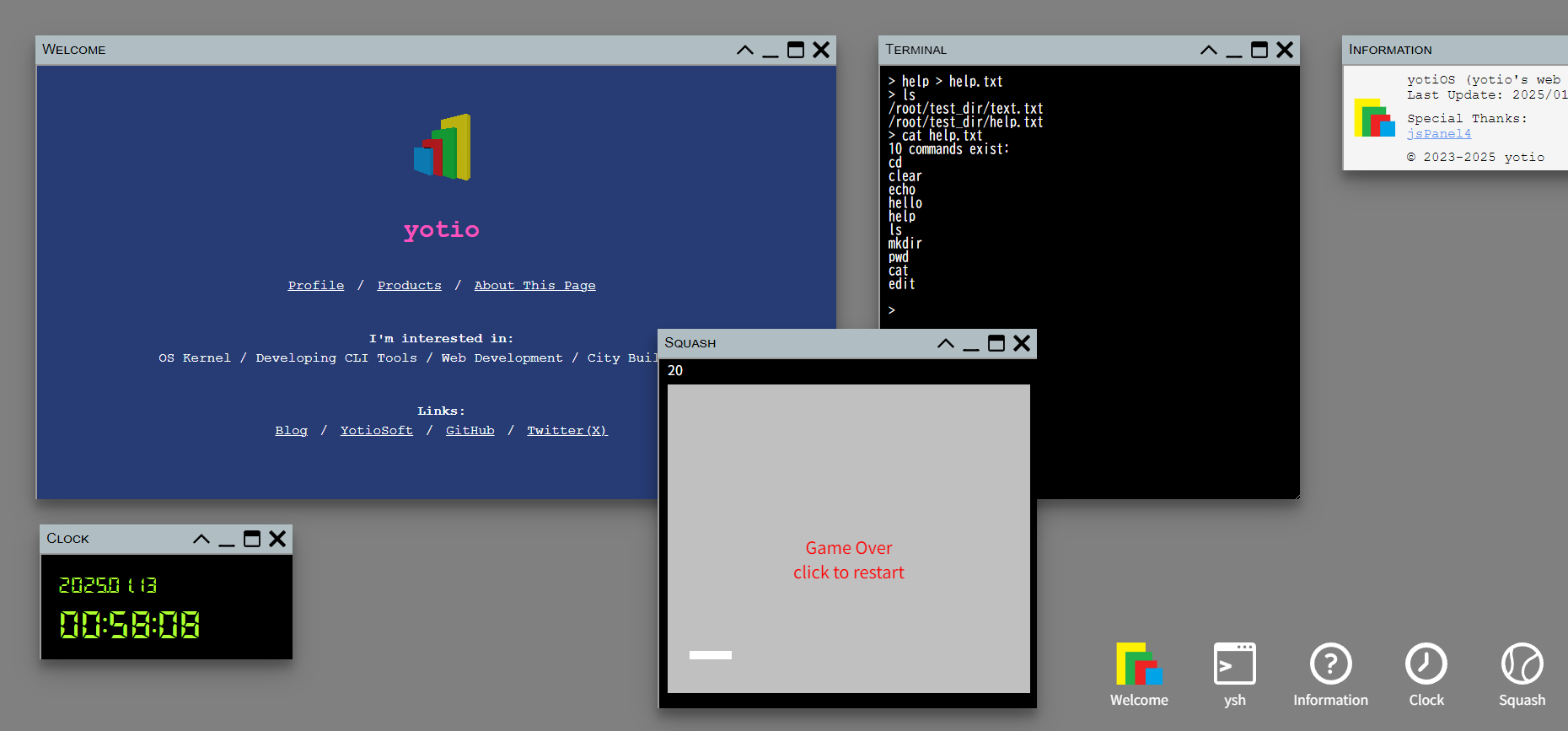The height and width of the screenshot is (731, 1568).
Task: Close the Clock window
Action: pyautogui.click(x=277, y=539)
